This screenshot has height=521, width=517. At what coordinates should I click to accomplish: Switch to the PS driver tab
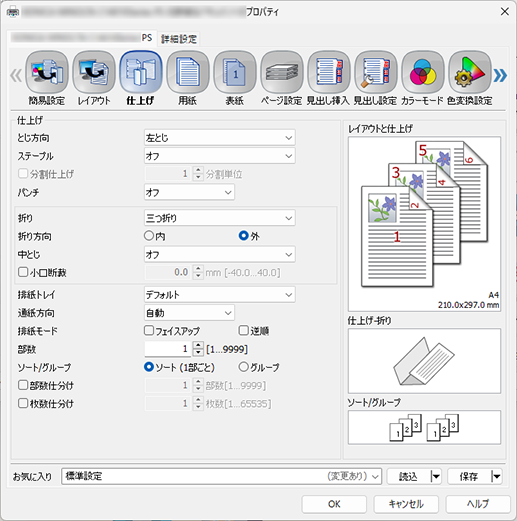[x=82, y=38]
